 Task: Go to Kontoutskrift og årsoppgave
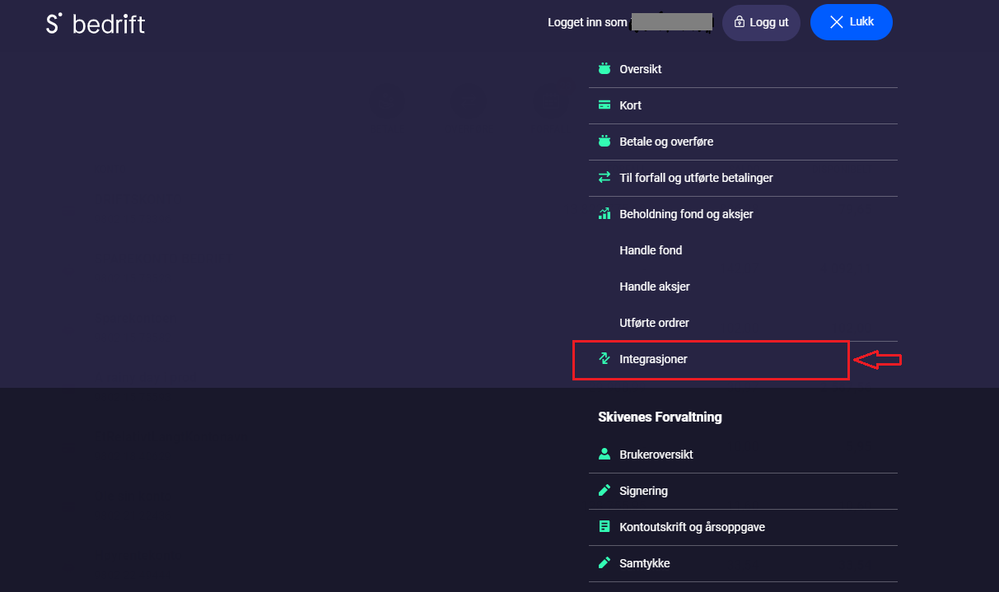tap(692, 527)
